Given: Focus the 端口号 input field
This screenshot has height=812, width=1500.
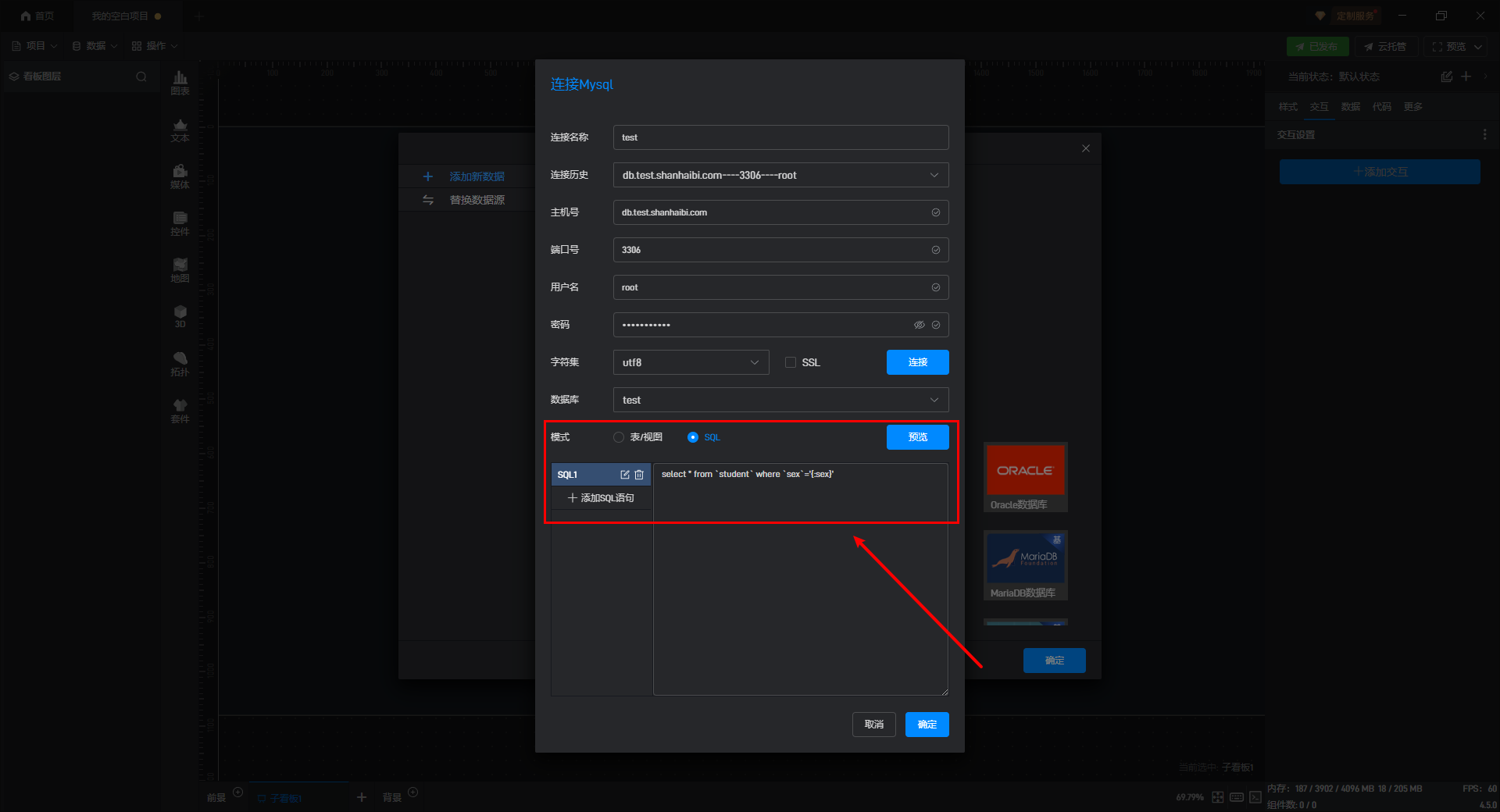Looking at the screenshot, I should (781, 250).
